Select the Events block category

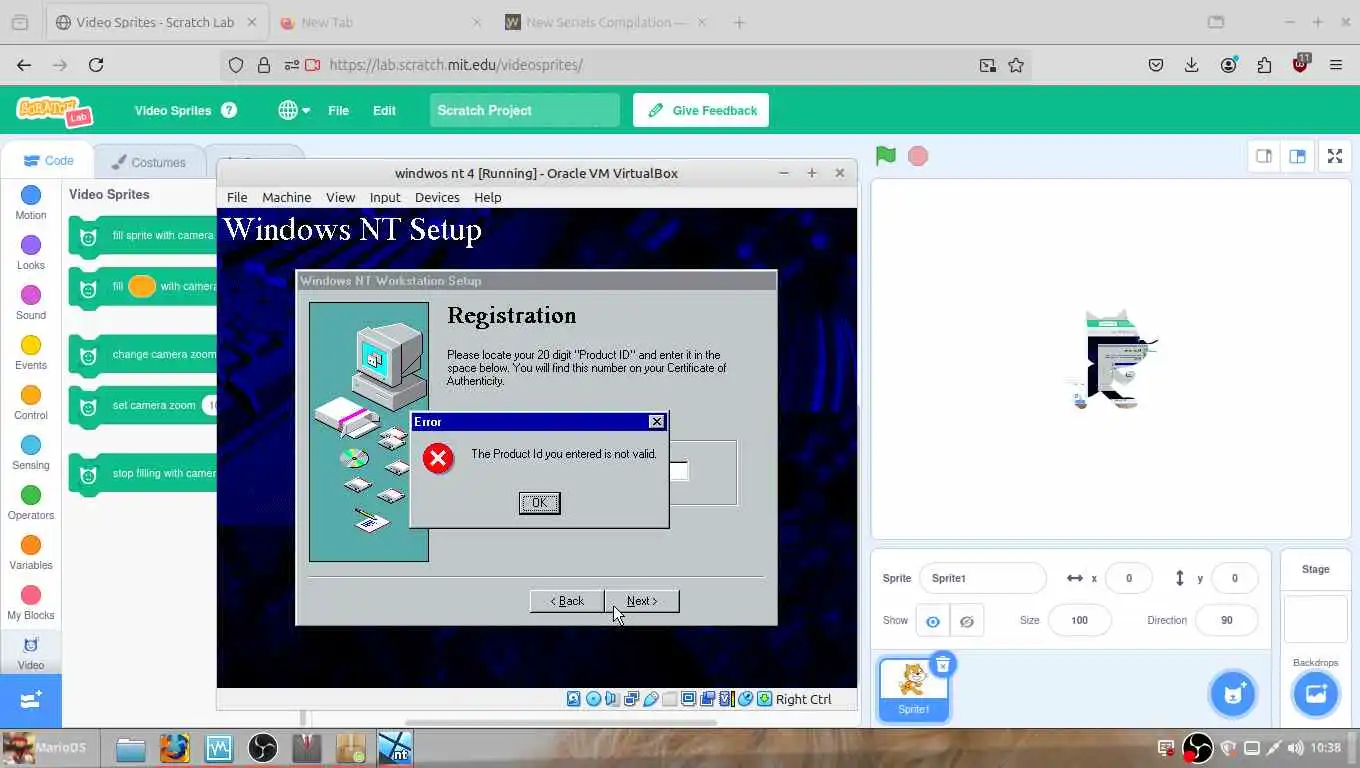(31, 352)
